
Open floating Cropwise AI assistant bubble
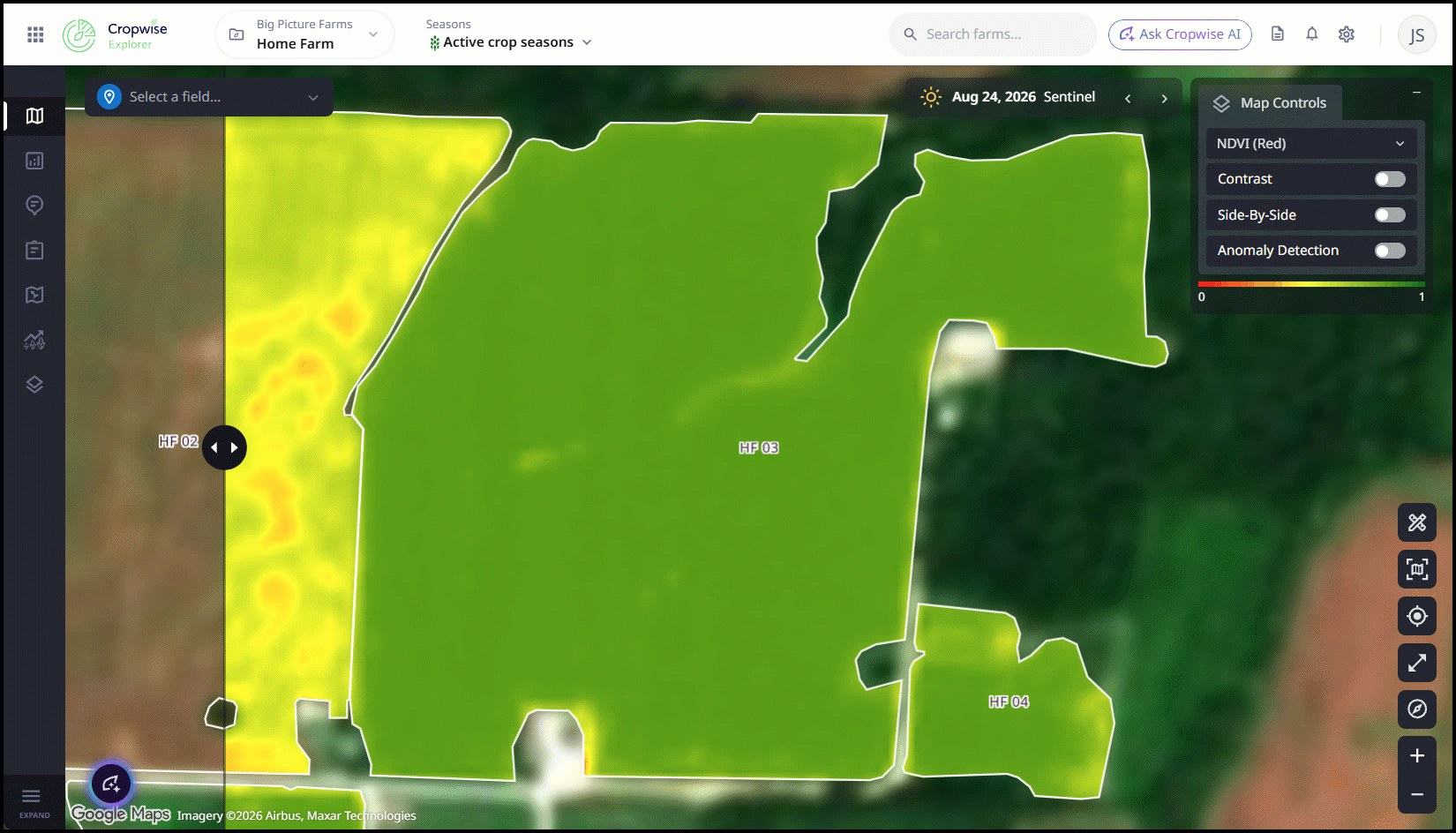click(111, 784)
